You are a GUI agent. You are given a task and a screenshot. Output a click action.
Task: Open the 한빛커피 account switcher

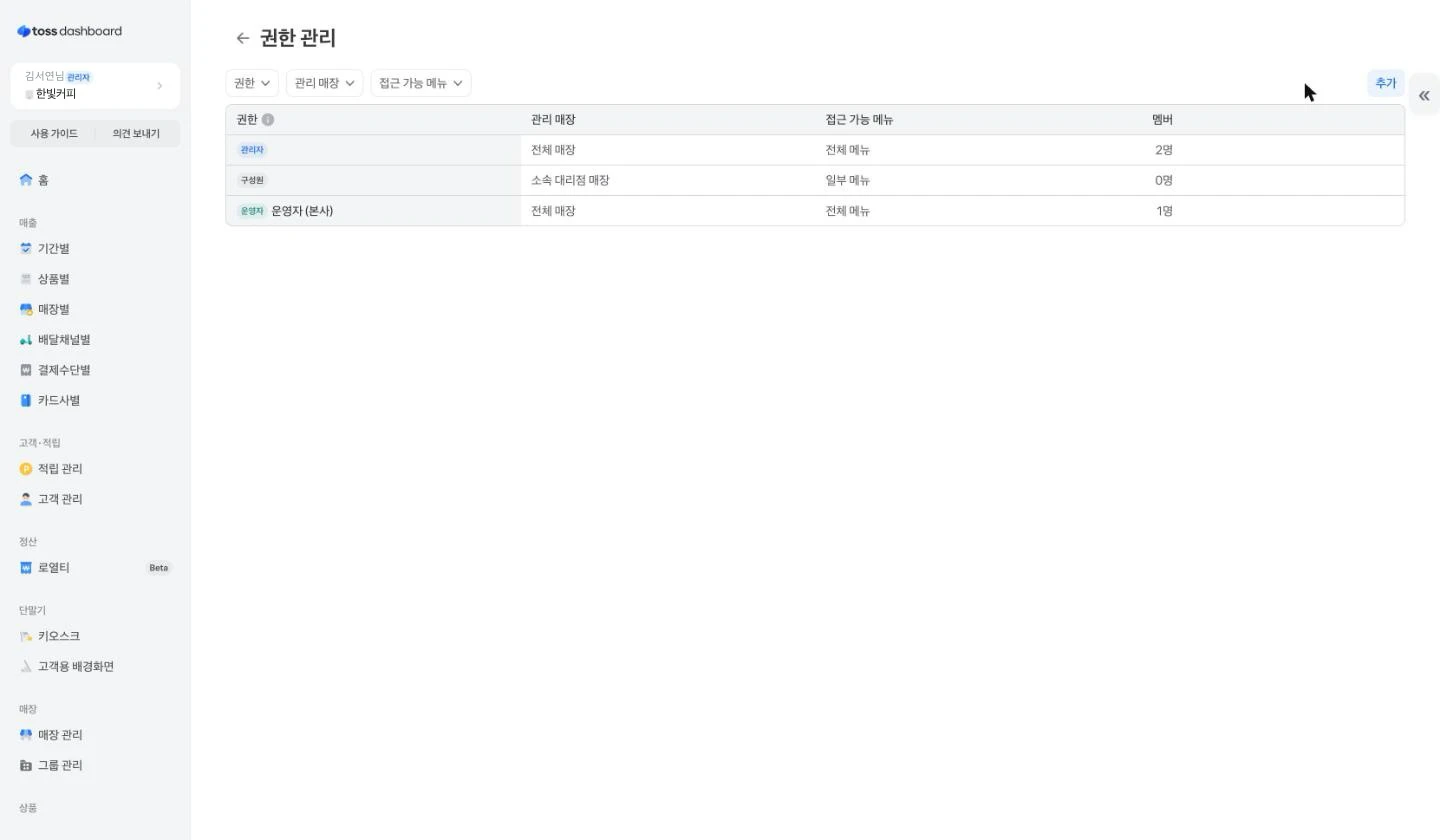pyautogui.click(x=95, y=86)
